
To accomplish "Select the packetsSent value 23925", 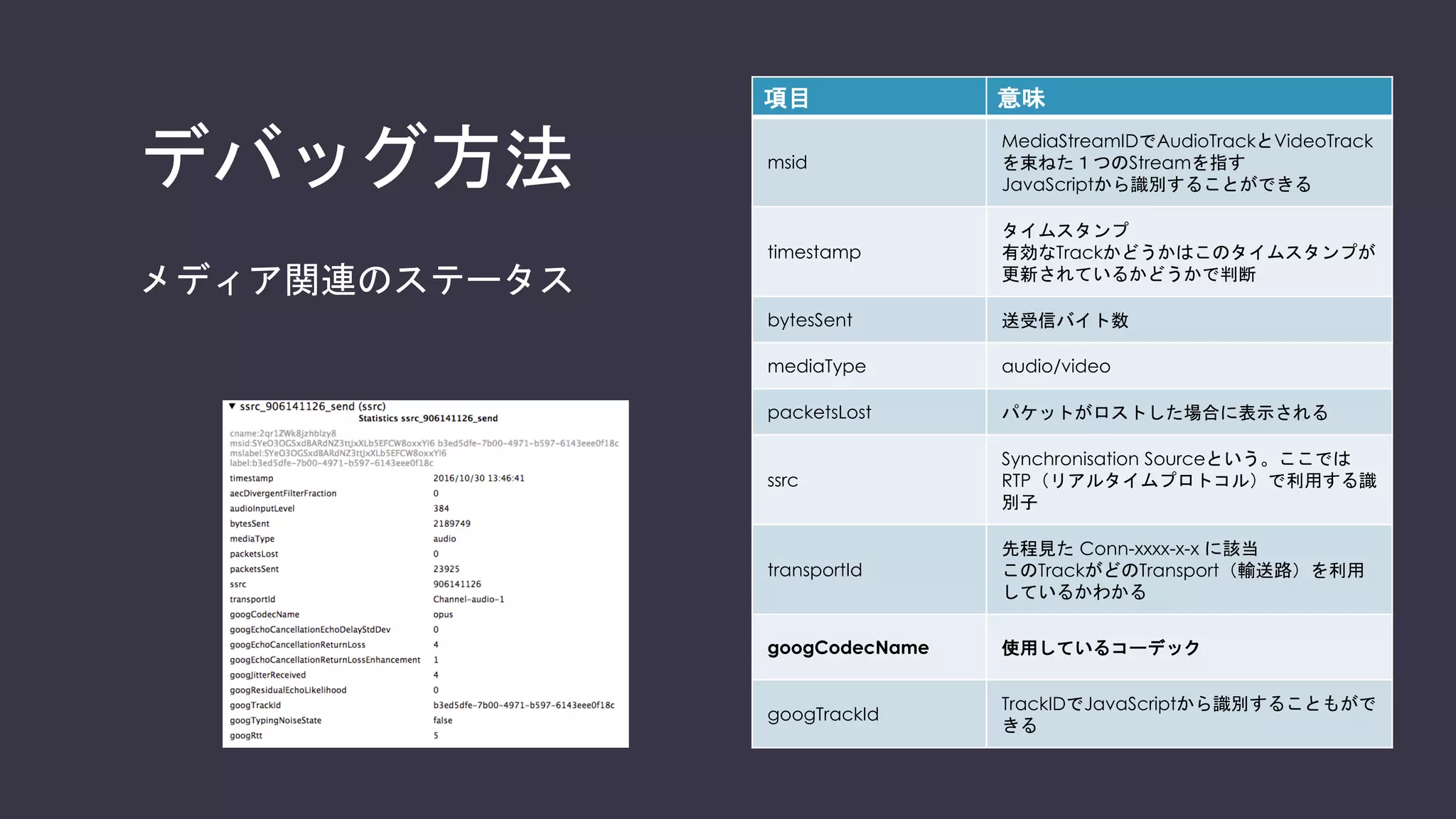I will pyautogui.click(x=446, y=569).
